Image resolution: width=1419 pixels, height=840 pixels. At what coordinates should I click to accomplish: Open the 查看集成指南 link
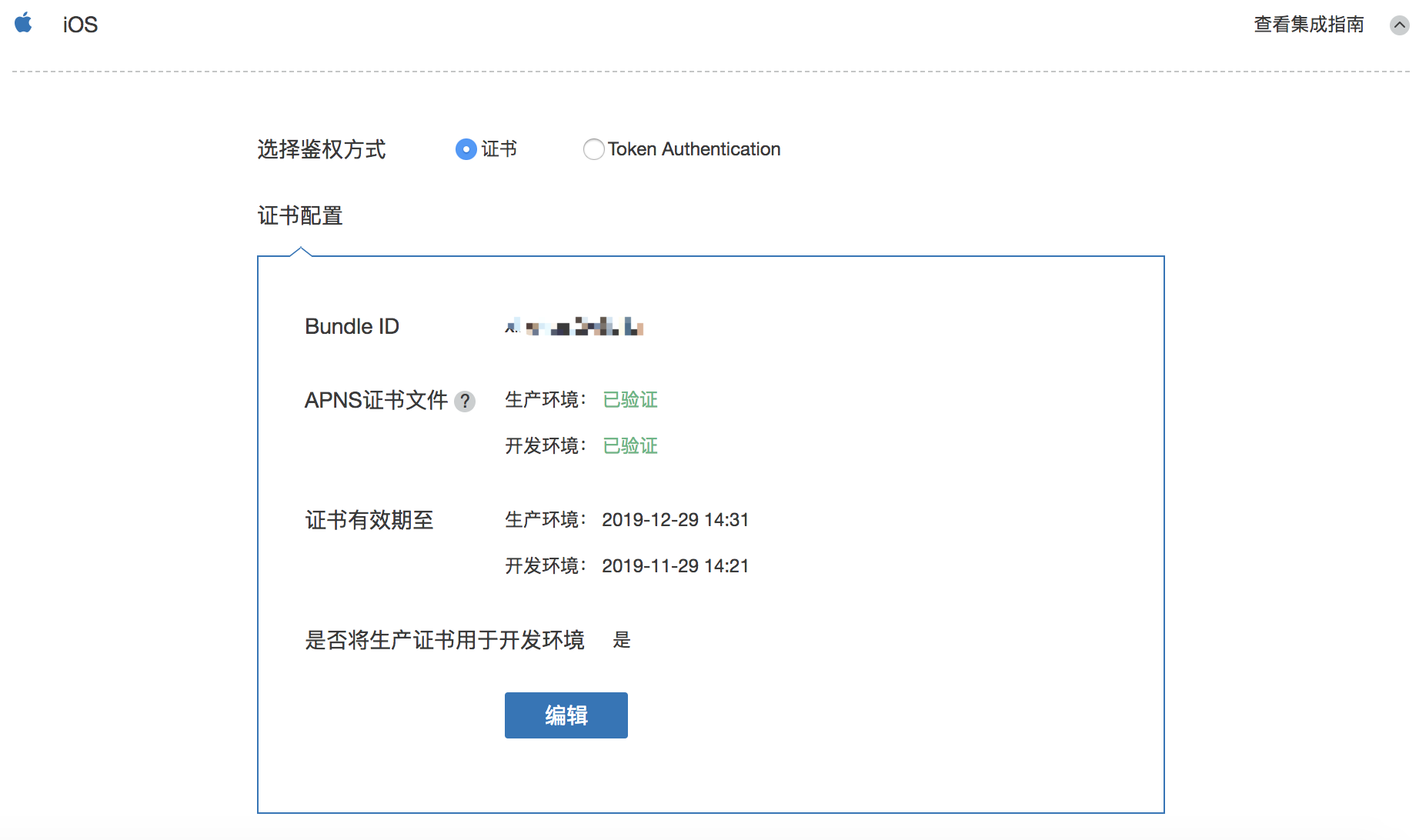[x=1308, y=25]
